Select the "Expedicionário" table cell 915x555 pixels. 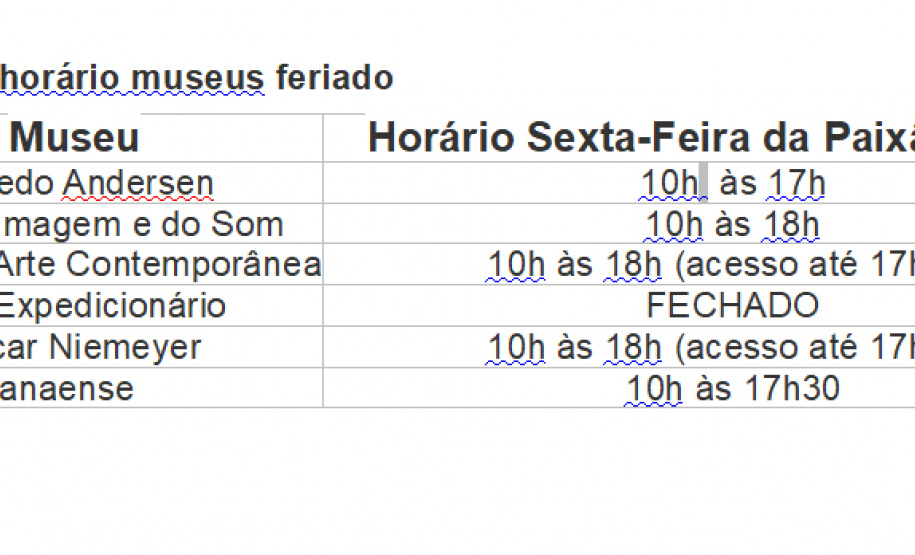tap(112, 306)
